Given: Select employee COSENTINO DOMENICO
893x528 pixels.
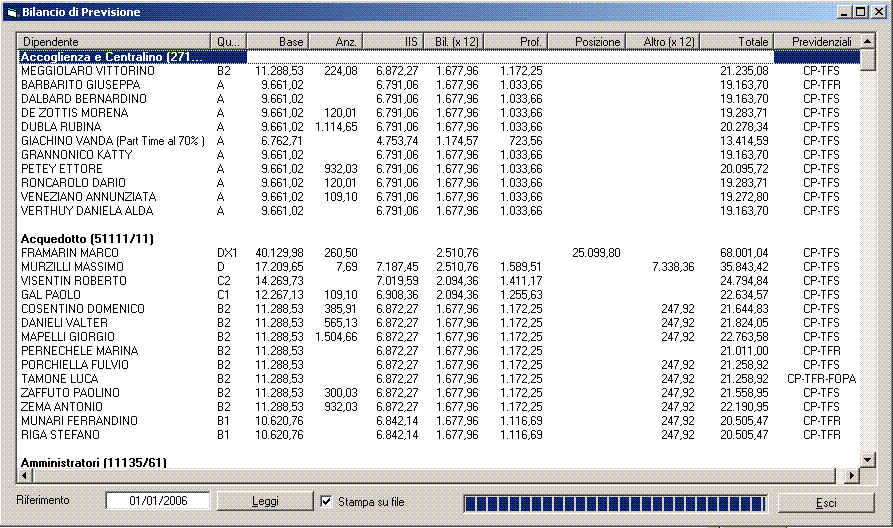Looking at the screenshot, I should (83, 309).
